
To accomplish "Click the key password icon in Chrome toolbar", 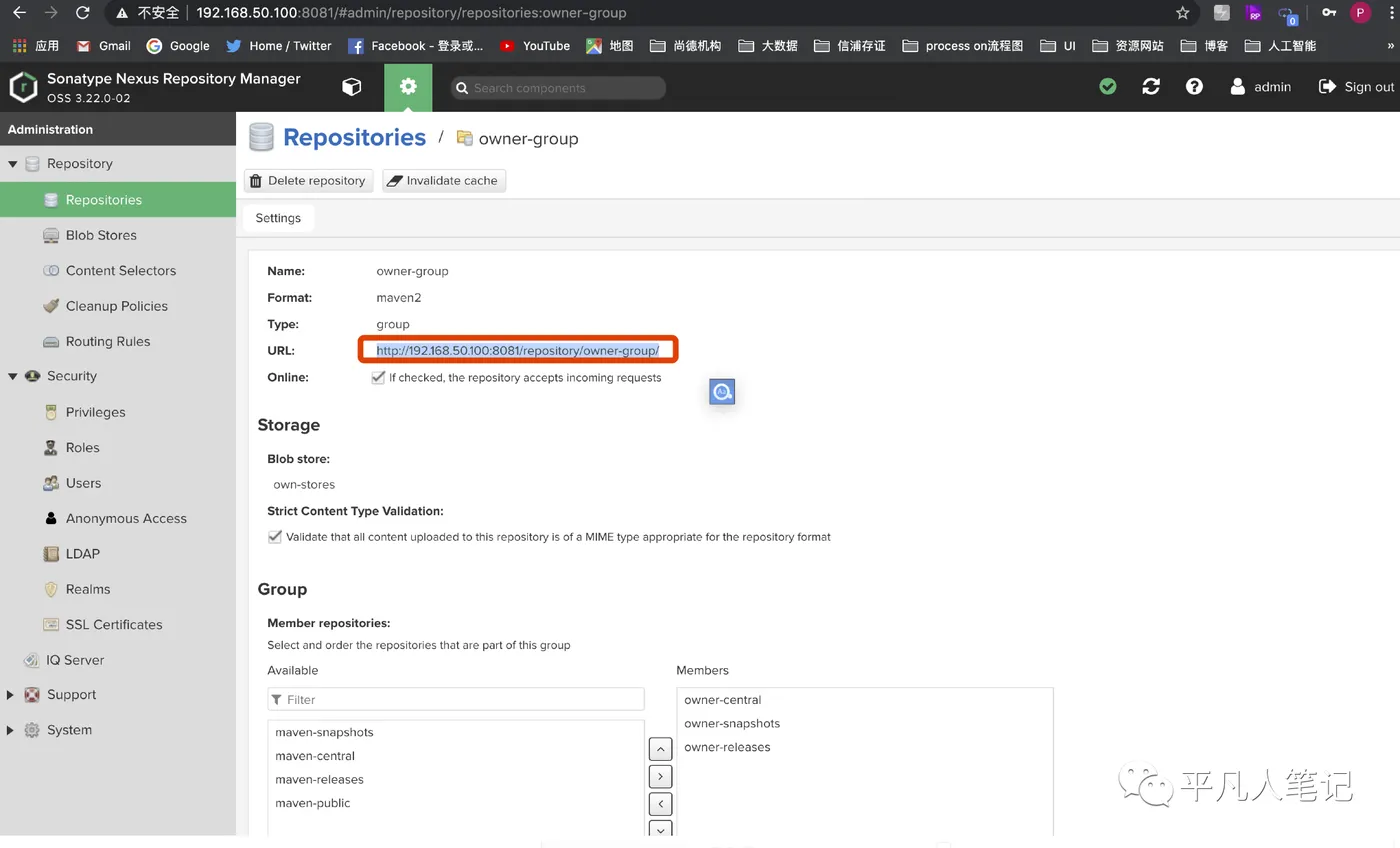I will [x=1328, y=13].
